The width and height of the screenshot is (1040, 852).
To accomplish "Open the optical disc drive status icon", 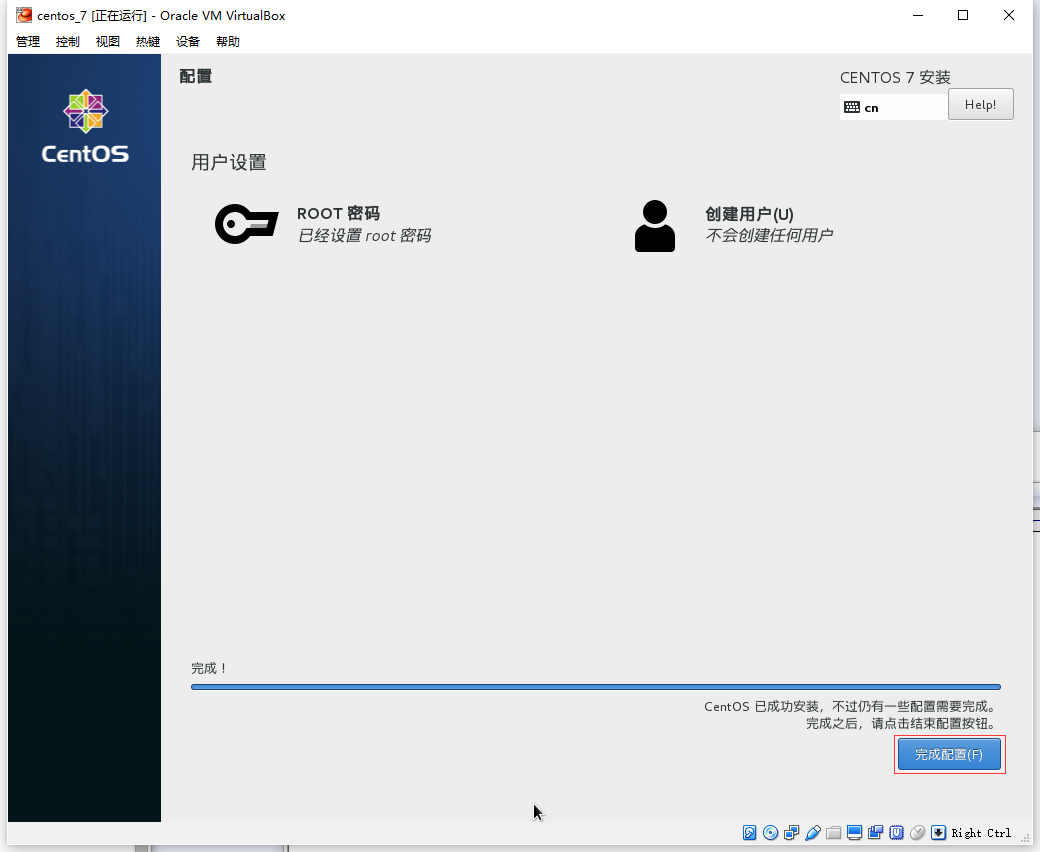I will click(771, 833).
